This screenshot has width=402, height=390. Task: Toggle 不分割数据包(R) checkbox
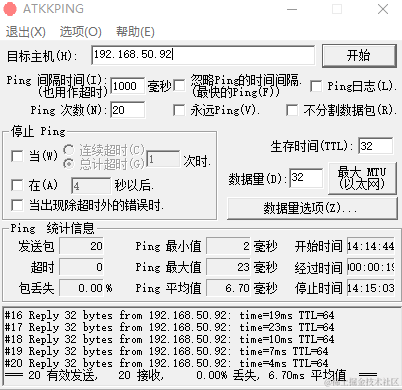tap(292, 110)
